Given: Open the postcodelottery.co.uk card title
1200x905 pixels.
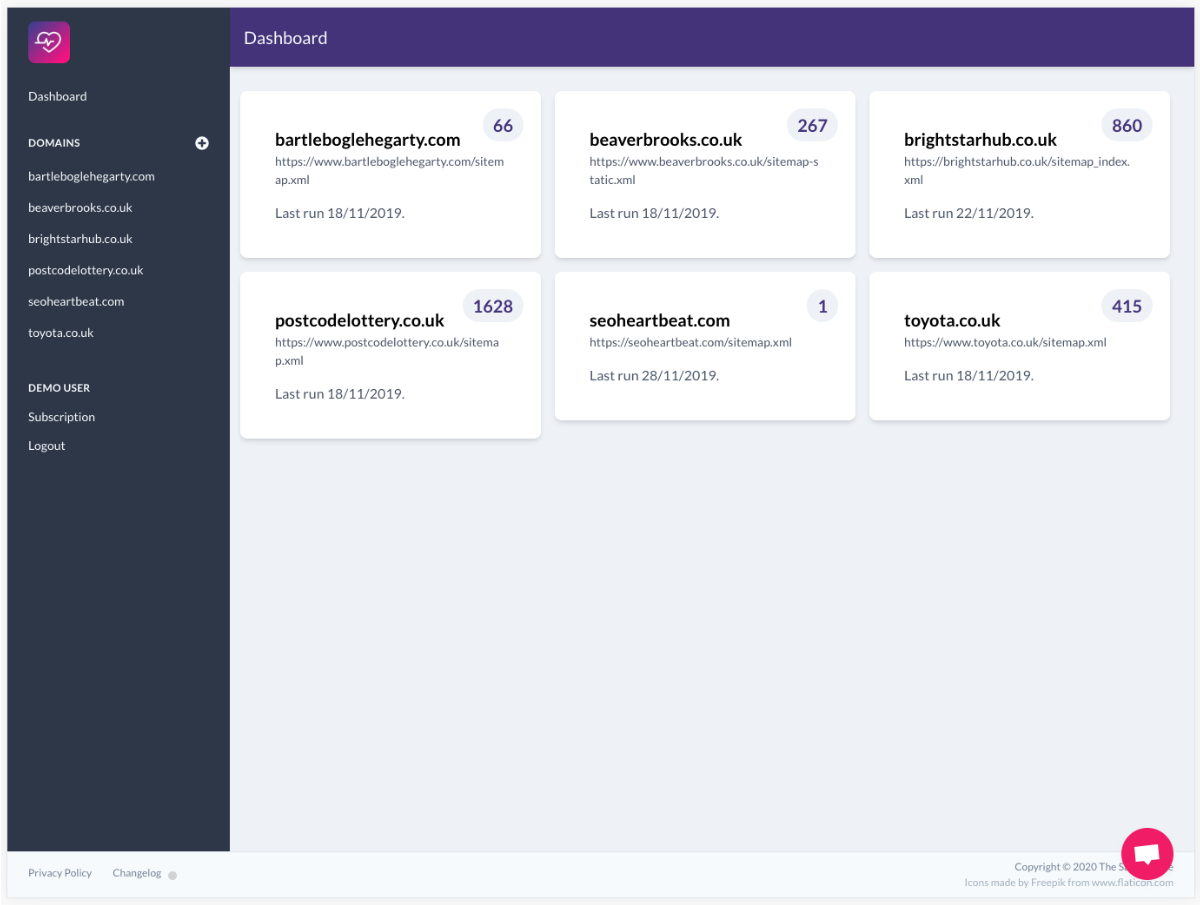Looking at the screenshot, I should coord(359,321).
